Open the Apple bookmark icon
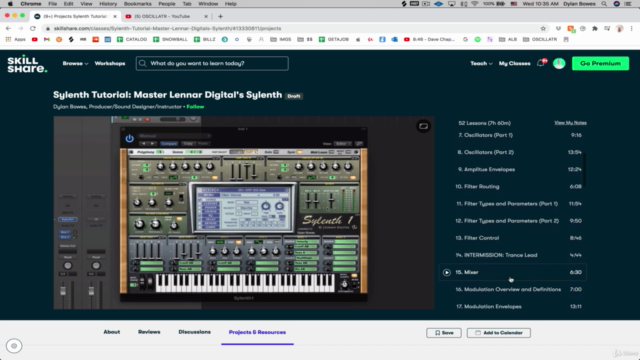Screen dimensions: 640x360 pos(358,40)
